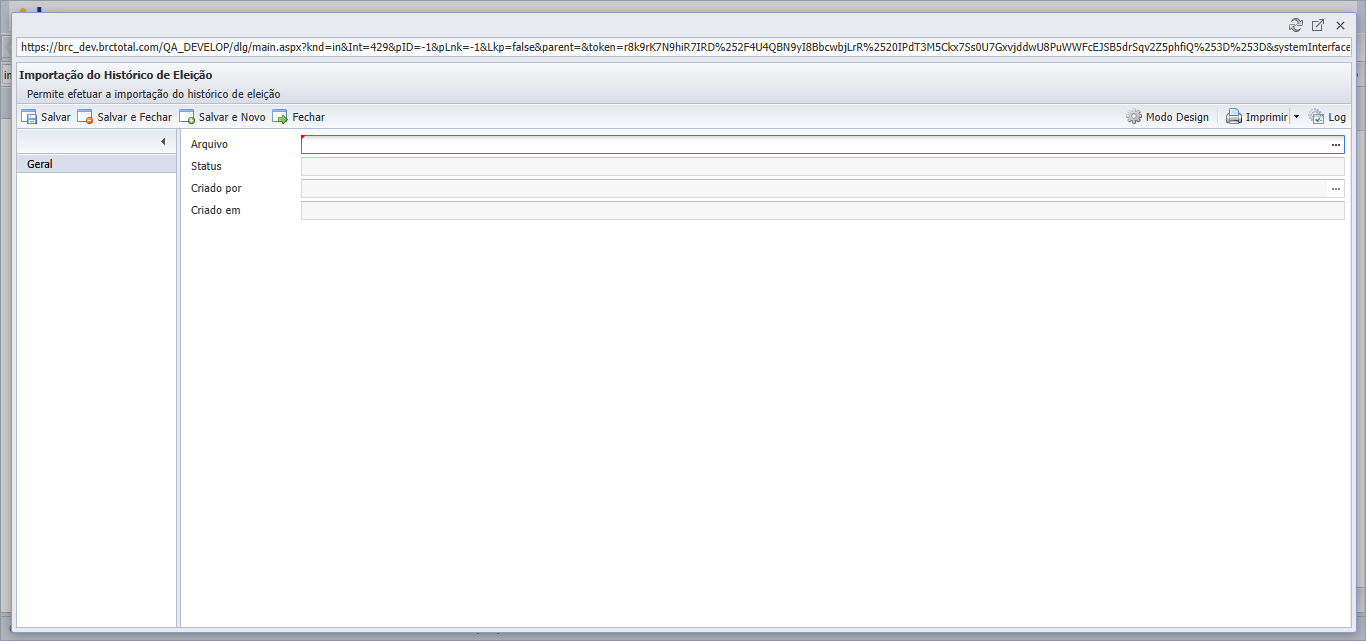
Task: Click the Fechar button label
Action: 309,117
